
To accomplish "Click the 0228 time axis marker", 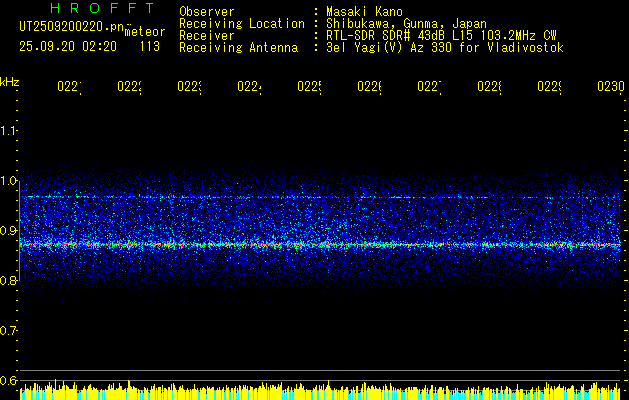I will pos(489,87).
